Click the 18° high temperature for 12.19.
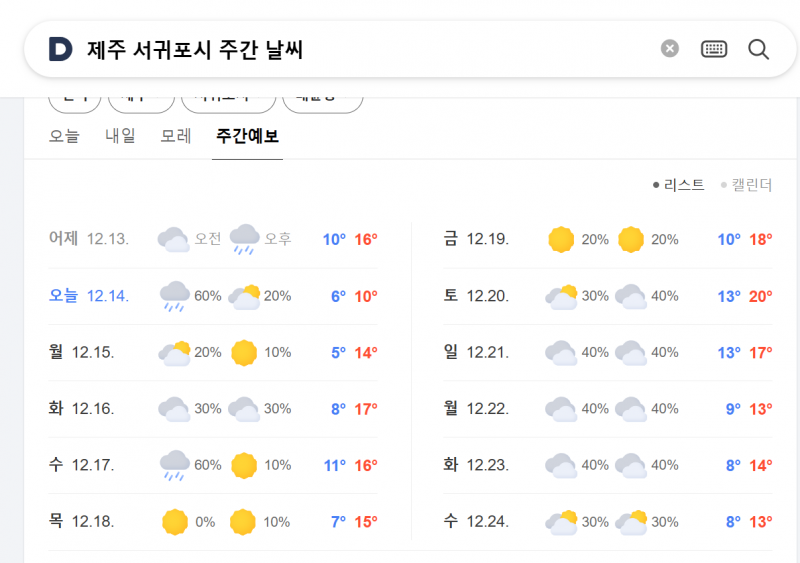The image size is (800, 563). pos(760,239)
